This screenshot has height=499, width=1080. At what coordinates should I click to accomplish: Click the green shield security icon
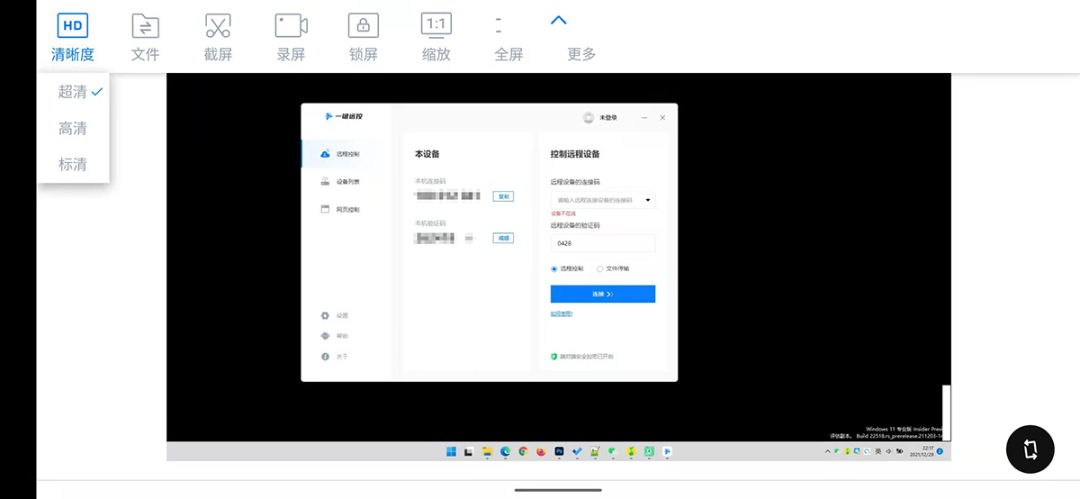coord(554,357)
